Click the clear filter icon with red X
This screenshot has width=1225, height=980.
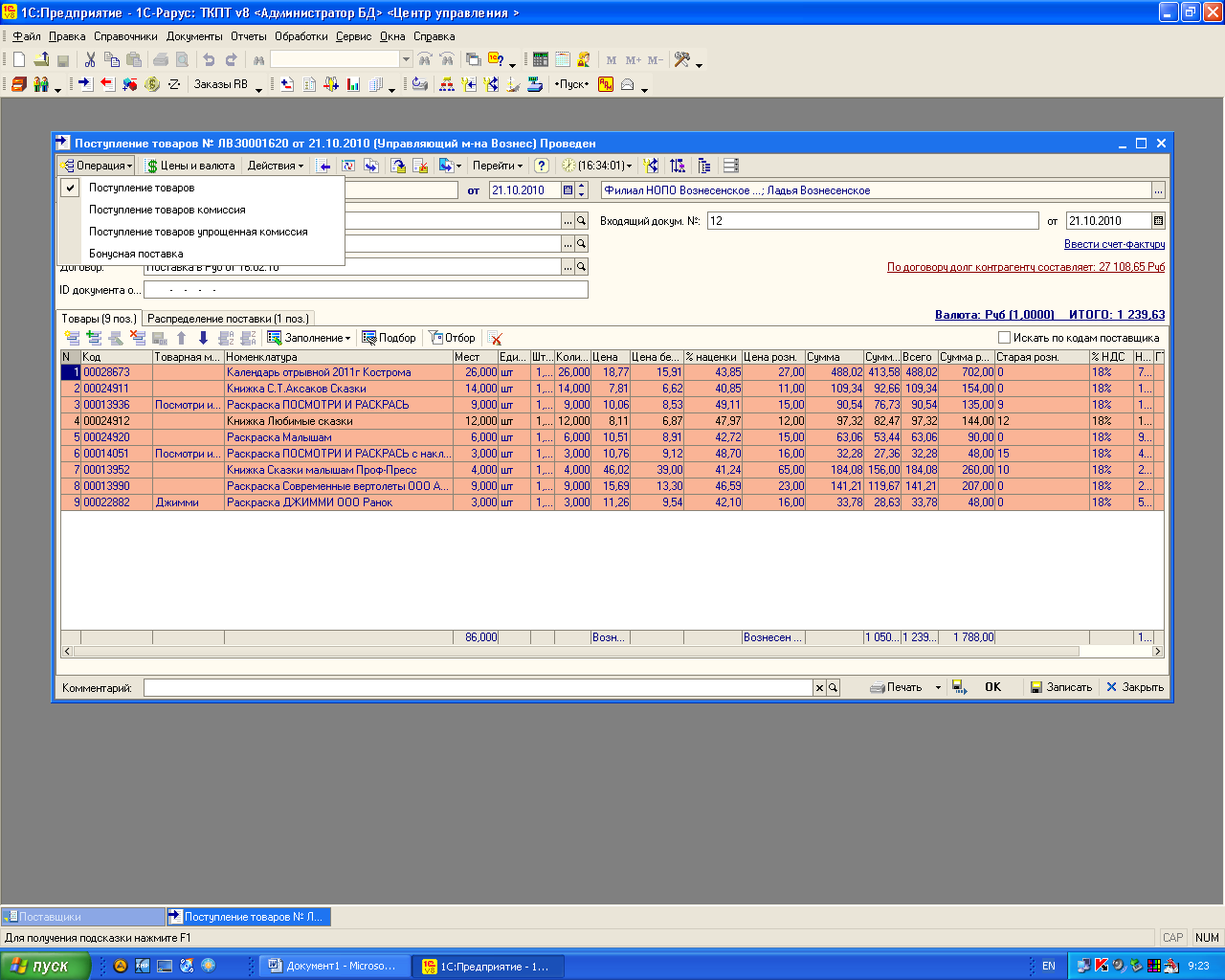click(x=495, y=338)
